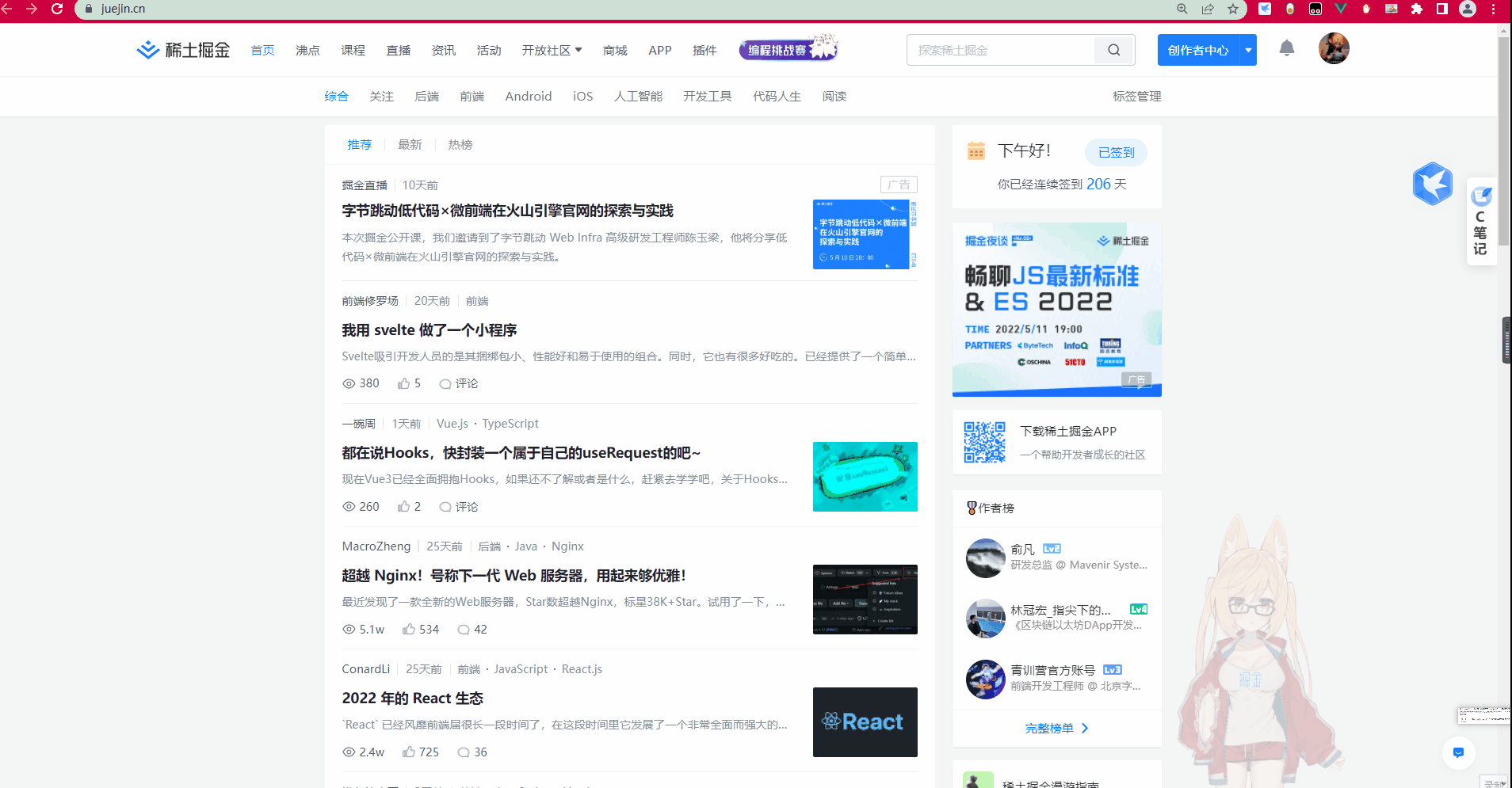Open your profile via the avatar
The height and width of the screenshot is (788, 1512).
[x=1333, y=48]
